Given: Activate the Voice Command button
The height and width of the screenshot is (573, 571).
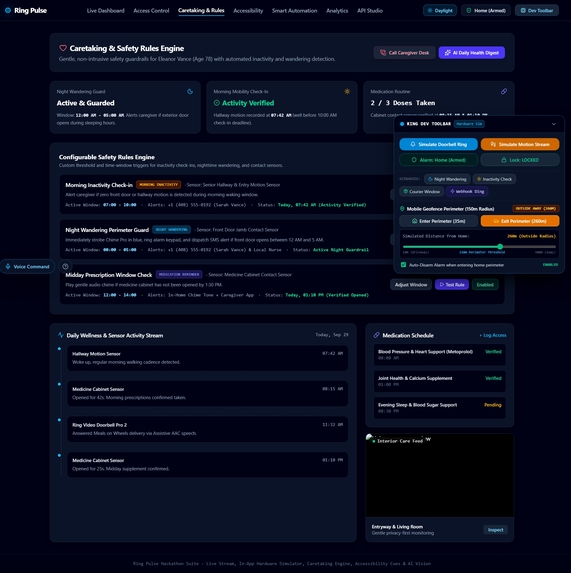Looking at the screenshot, I should click(27, 266).
